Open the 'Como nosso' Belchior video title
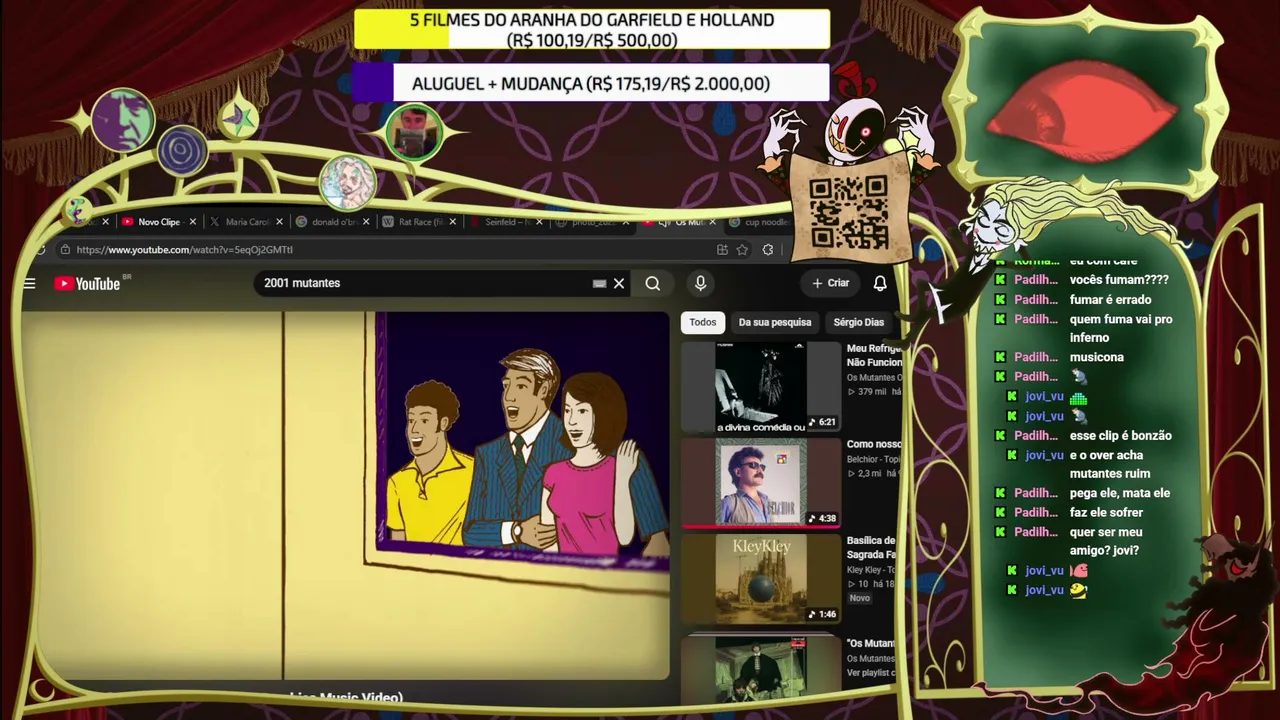Image resolution: width=1280 pixels, height=720 pixels. pos(874,444)
